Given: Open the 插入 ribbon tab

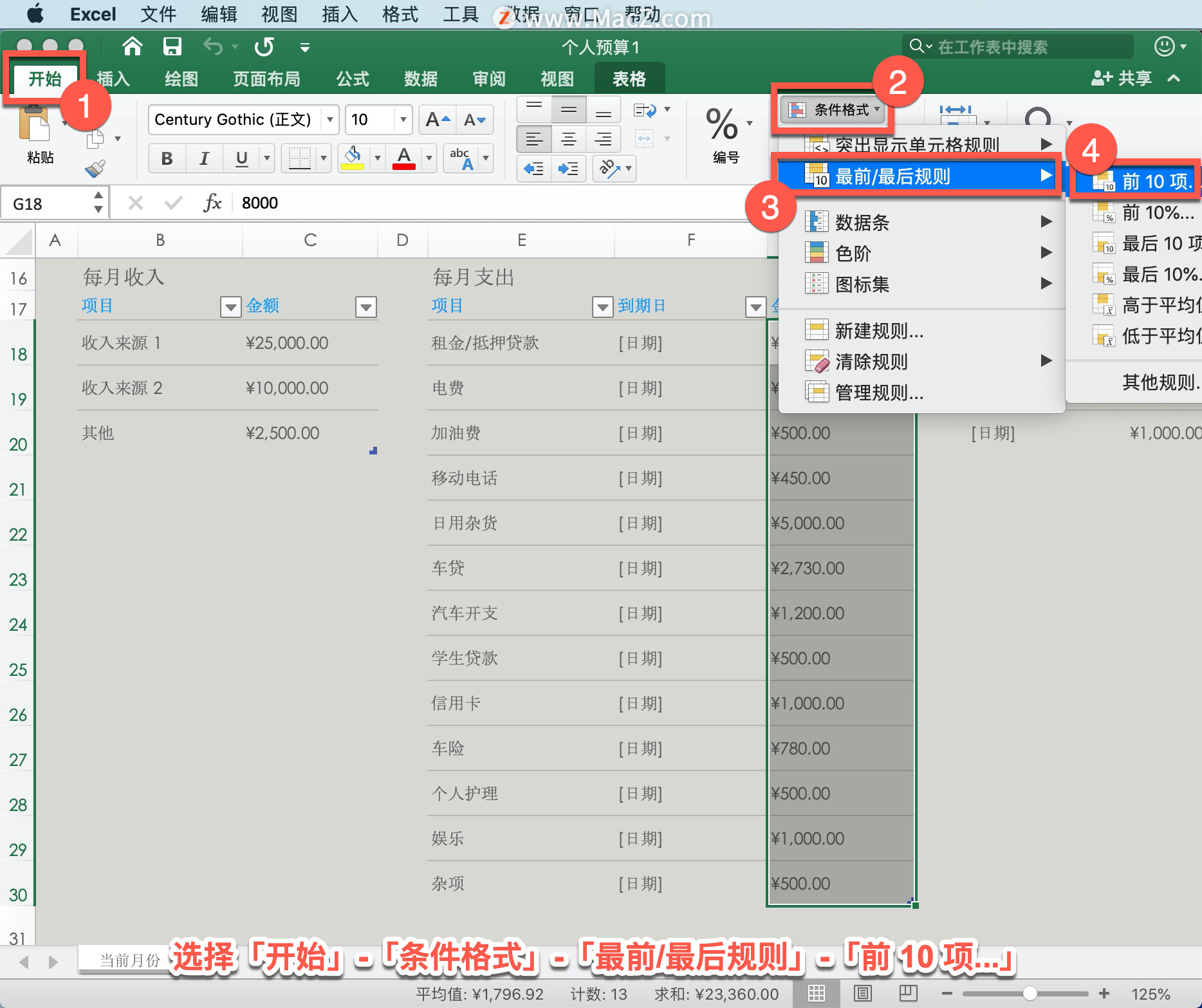Looking at the screenshot, I should click(x=114, y=79).
